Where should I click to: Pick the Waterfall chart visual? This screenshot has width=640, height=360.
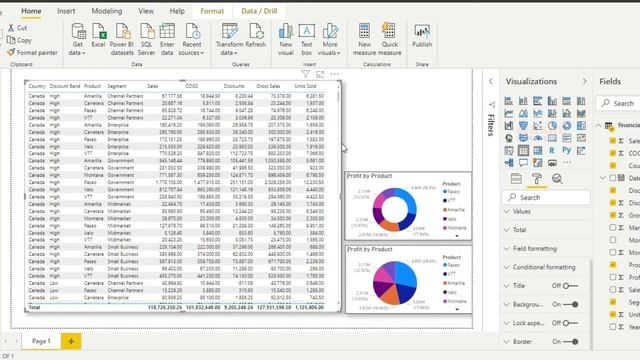coord(509,126)
